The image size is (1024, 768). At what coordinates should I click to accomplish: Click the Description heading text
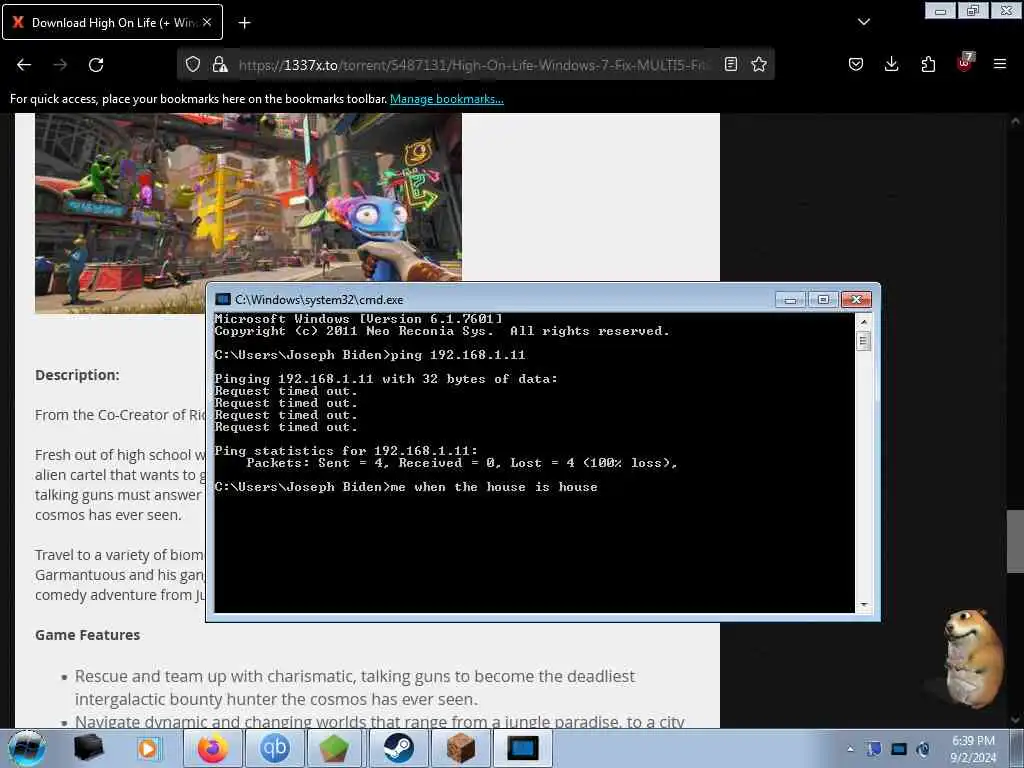77,376
